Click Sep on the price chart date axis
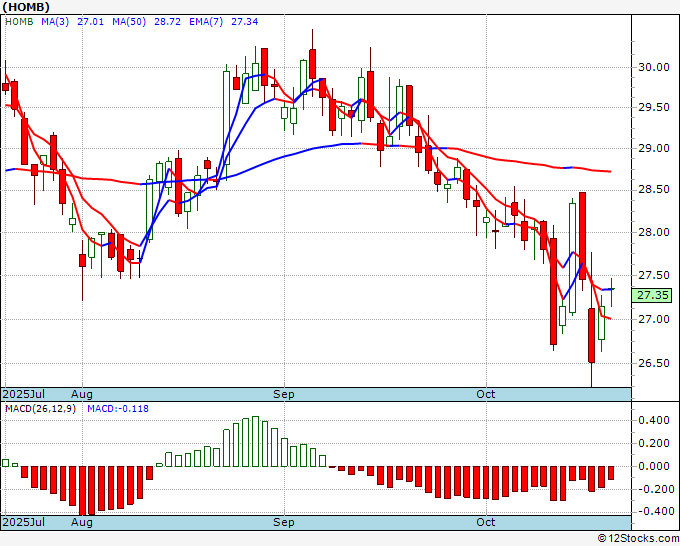This screenshot has width=680, height=546. [x=284, y=394]
